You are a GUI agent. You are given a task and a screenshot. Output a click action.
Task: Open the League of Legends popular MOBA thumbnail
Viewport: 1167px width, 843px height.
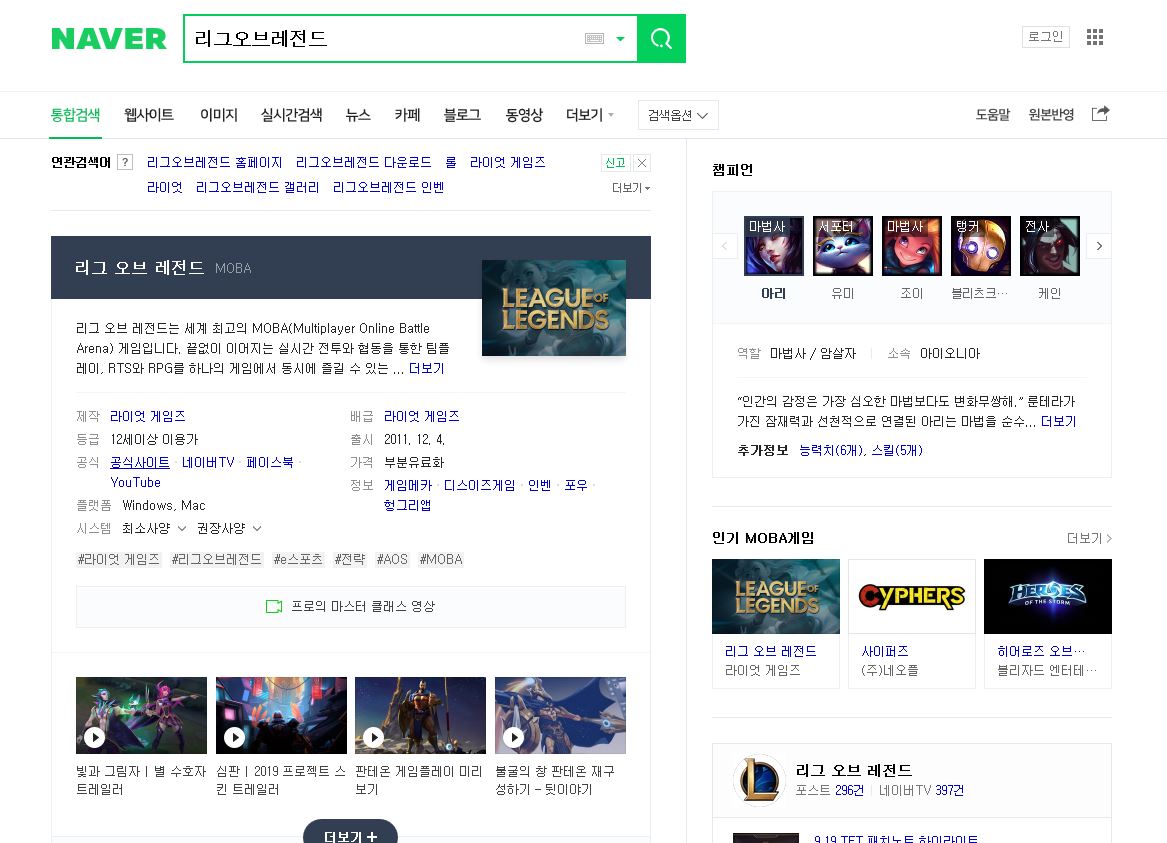coord(776,597)
